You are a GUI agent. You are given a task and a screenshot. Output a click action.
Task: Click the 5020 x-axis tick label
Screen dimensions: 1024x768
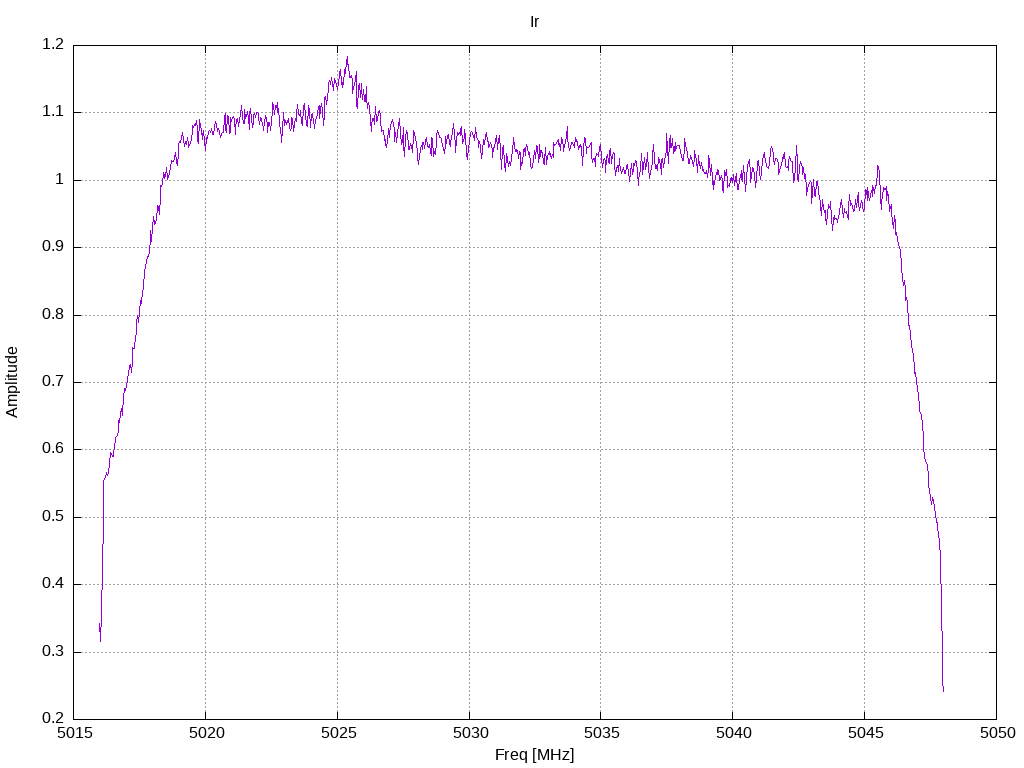(205, 733)
